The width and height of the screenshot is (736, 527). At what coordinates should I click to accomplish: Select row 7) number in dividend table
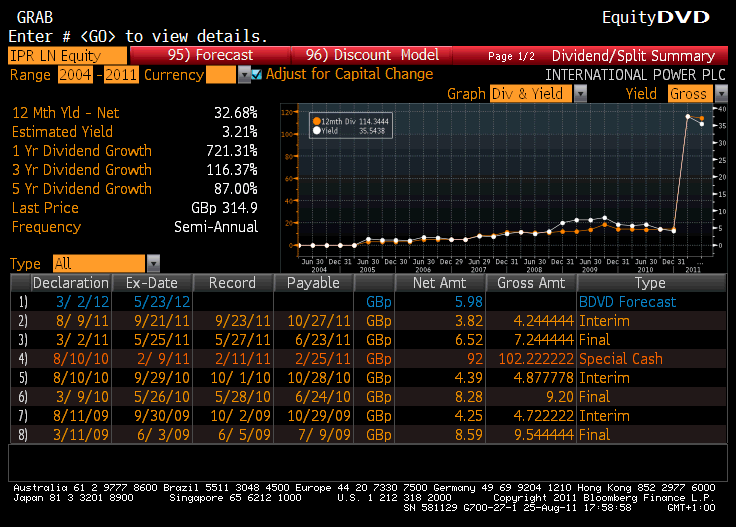(23, 416)
